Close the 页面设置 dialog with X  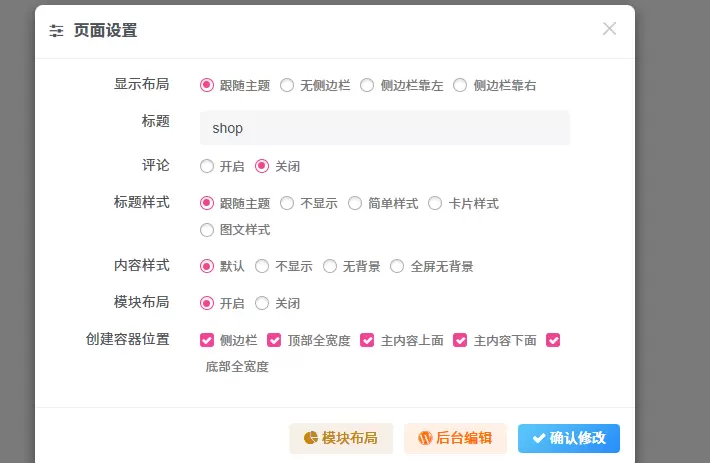pyautogui.click(x=609, y=29)
